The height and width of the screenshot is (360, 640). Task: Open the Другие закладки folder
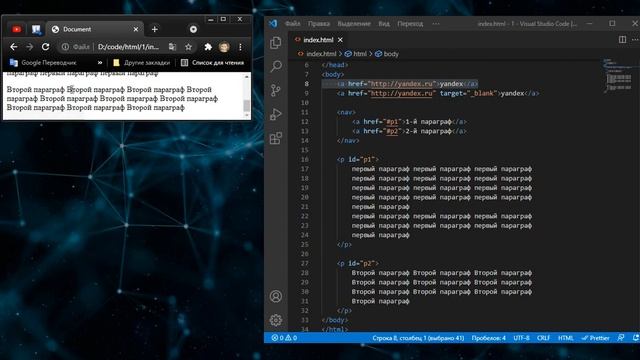(x=141, y=62)
